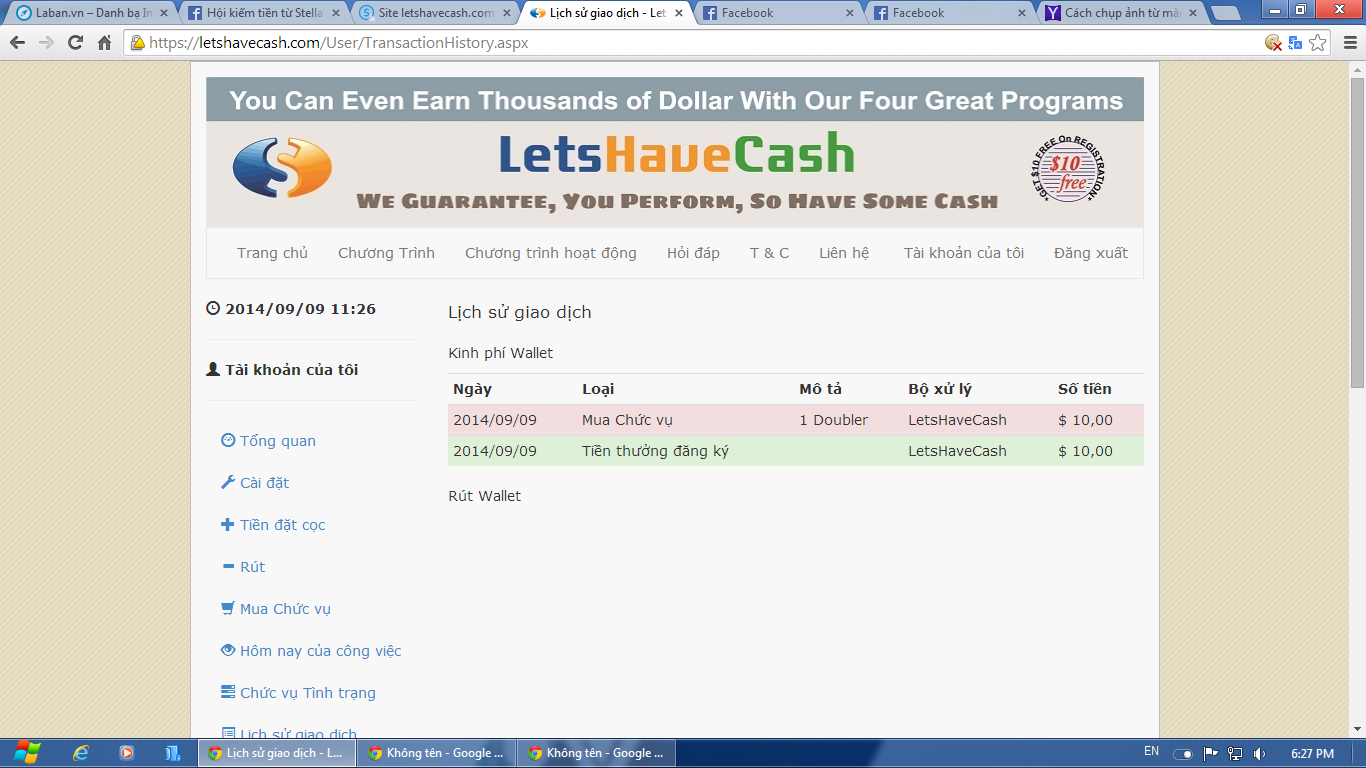Screen dimensions: 1366x768
Task: Click Đăng xuất to log out
Action: tap(1091, 253)
